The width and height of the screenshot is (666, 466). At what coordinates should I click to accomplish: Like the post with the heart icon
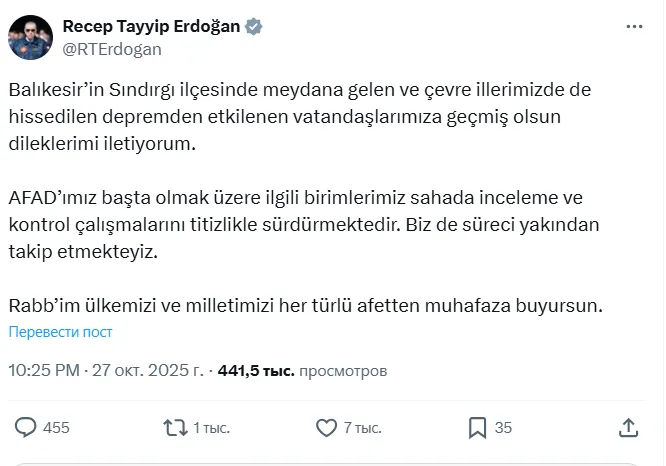(x=326, y=428)
